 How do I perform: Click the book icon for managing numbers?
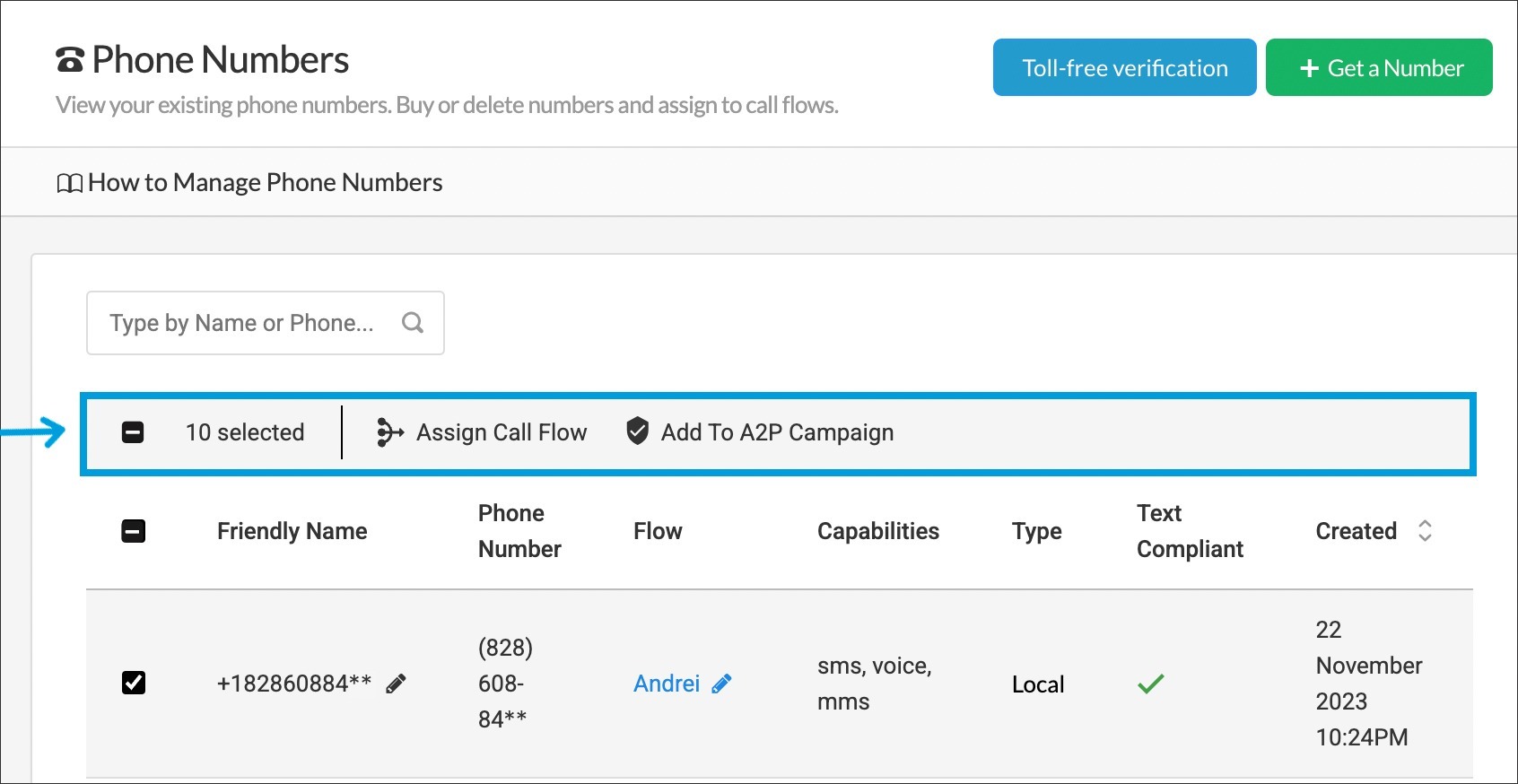[x=69, y=183]
